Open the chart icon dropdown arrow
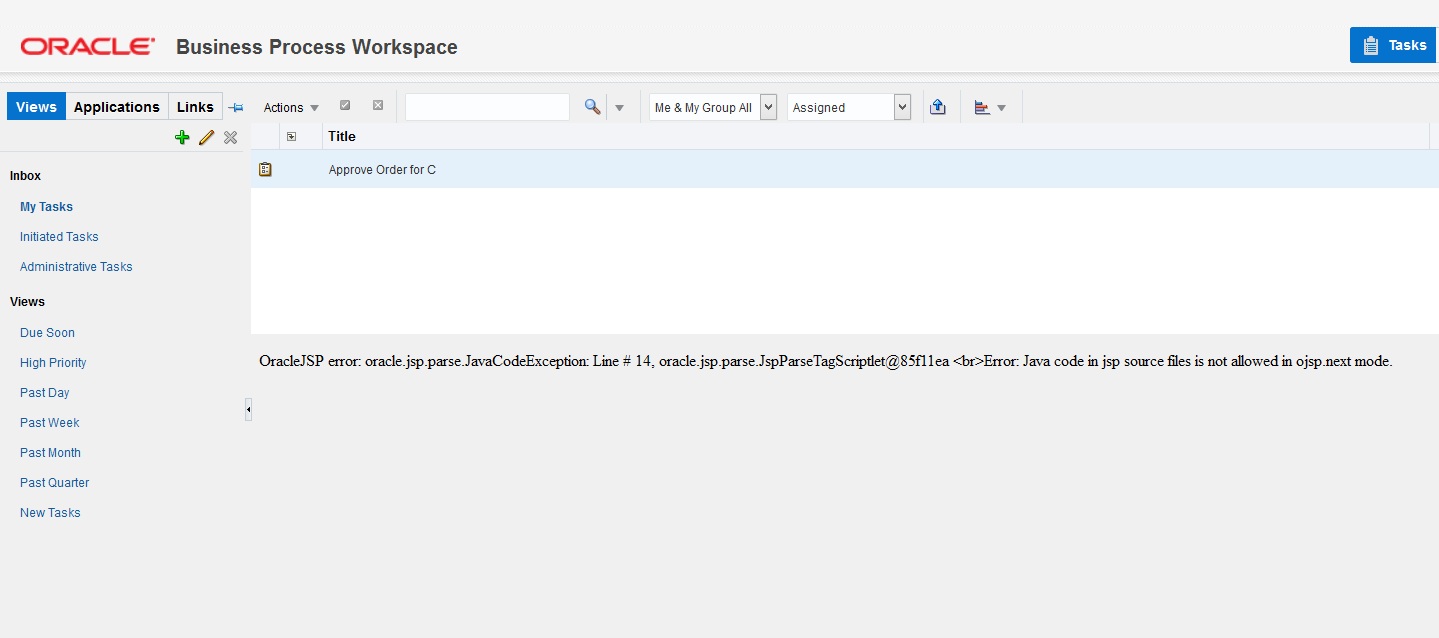 click(x=1002, y=108)
